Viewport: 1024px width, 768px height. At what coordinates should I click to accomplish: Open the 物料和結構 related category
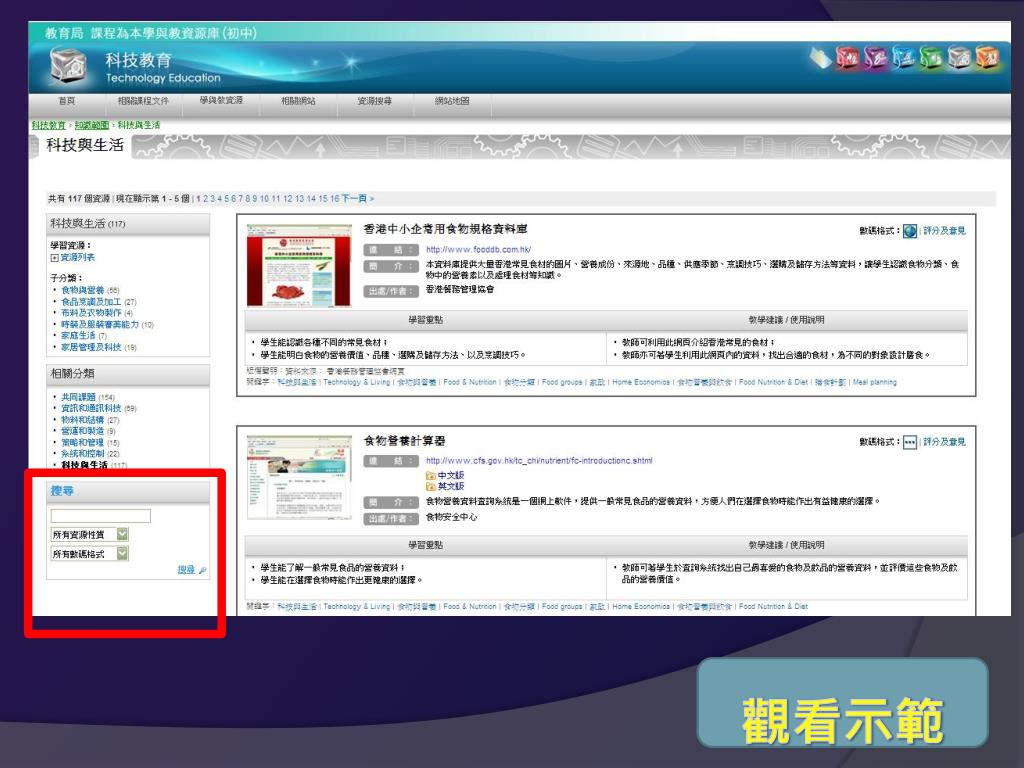click(x=82, y=420)
